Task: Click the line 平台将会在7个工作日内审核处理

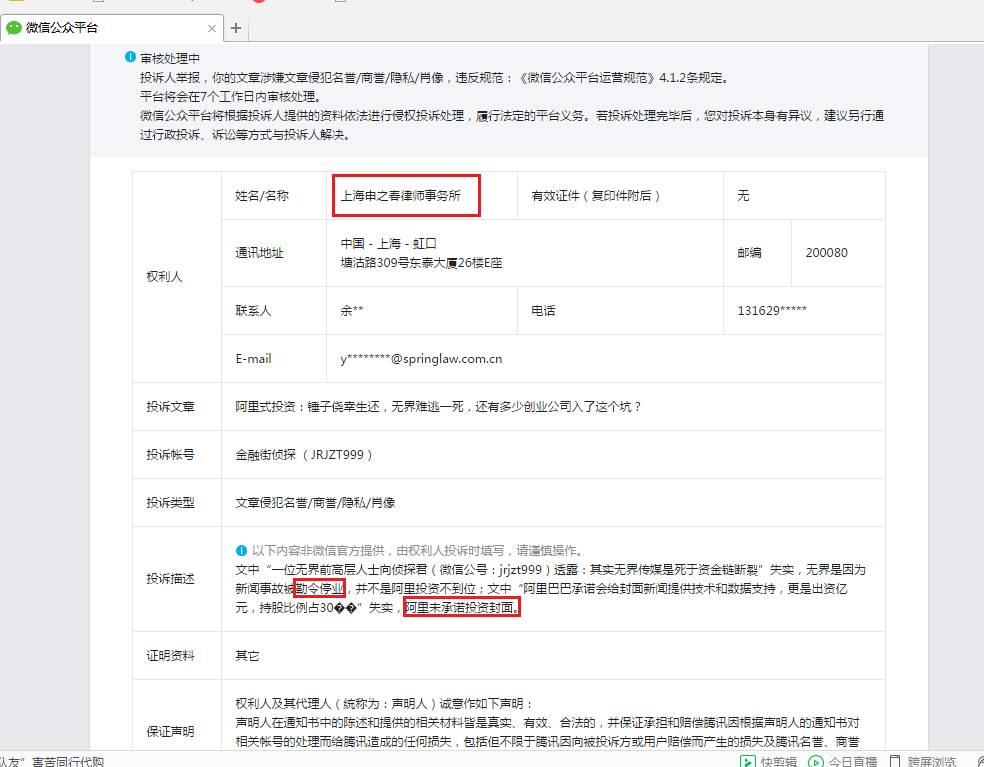Action: coord(231,97)
